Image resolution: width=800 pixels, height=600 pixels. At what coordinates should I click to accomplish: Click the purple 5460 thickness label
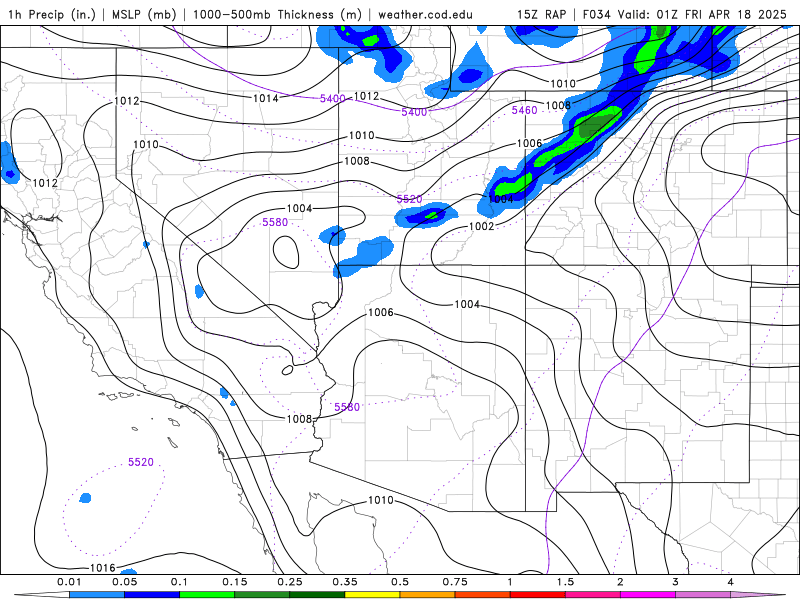[x=524, y=110]
